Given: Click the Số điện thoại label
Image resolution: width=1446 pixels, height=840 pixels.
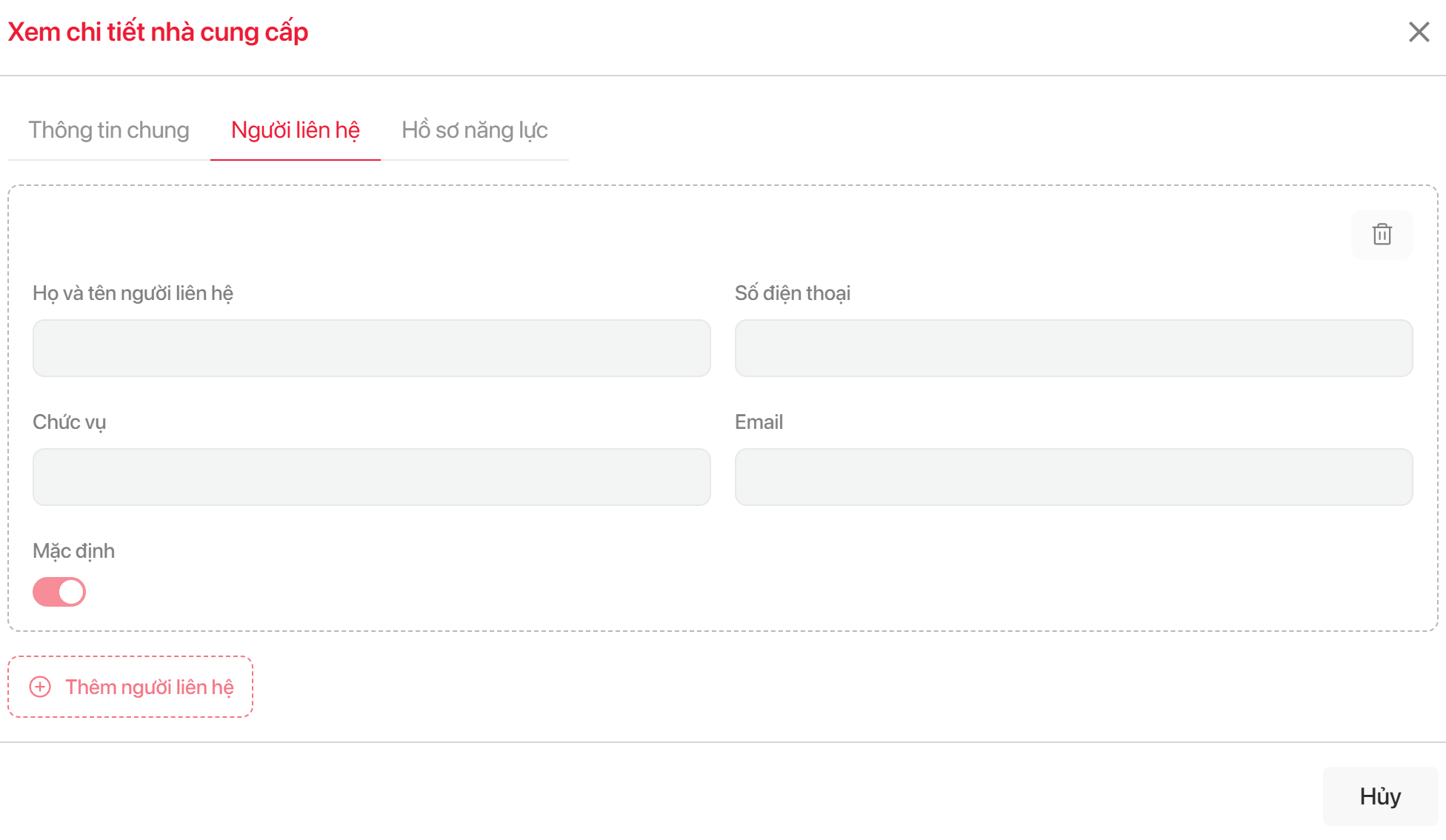Looking at the screenshot, I should 792,293.
